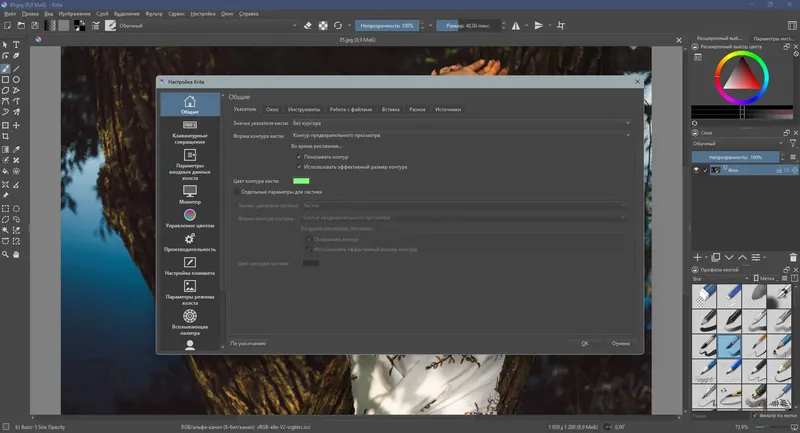Open the layer blend mode Обычный dropdown

(735, 144)
